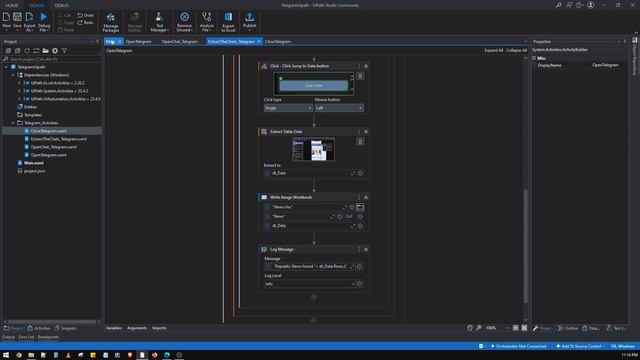The height and width of the screenshot is (360, 640).
Task: Collapse the Dependencies node
Action: coord(13,75)
